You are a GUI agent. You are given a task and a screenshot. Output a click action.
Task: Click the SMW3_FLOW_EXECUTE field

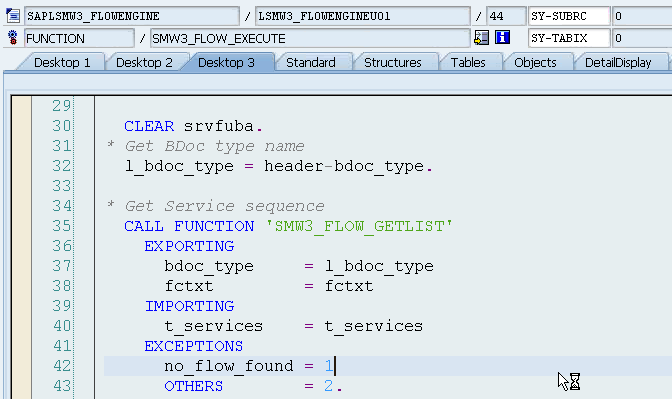[x=310, y=38]
